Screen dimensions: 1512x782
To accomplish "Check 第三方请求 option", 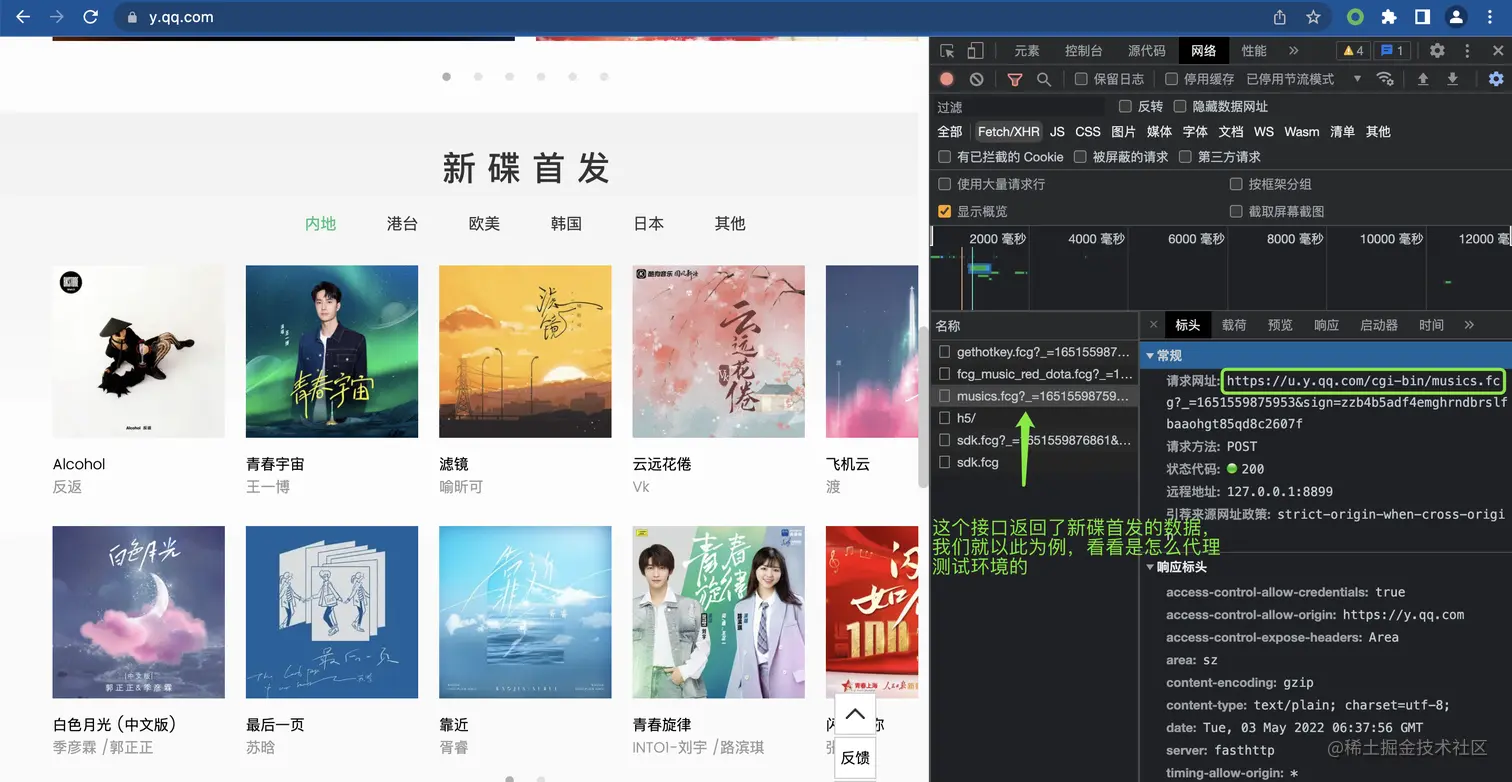I will pos(1185,157).
